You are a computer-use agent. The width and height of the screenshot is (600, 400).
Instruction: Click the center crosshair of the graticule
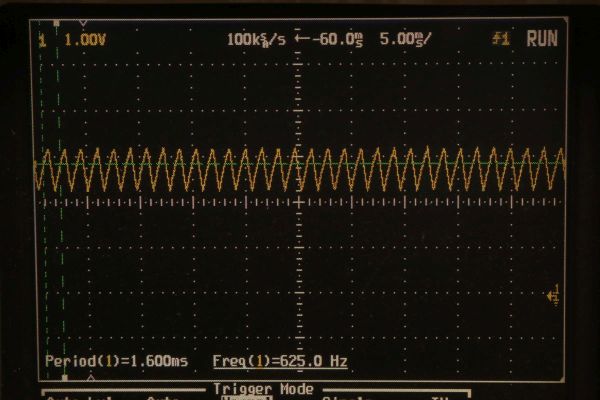(x=299, y=201)
